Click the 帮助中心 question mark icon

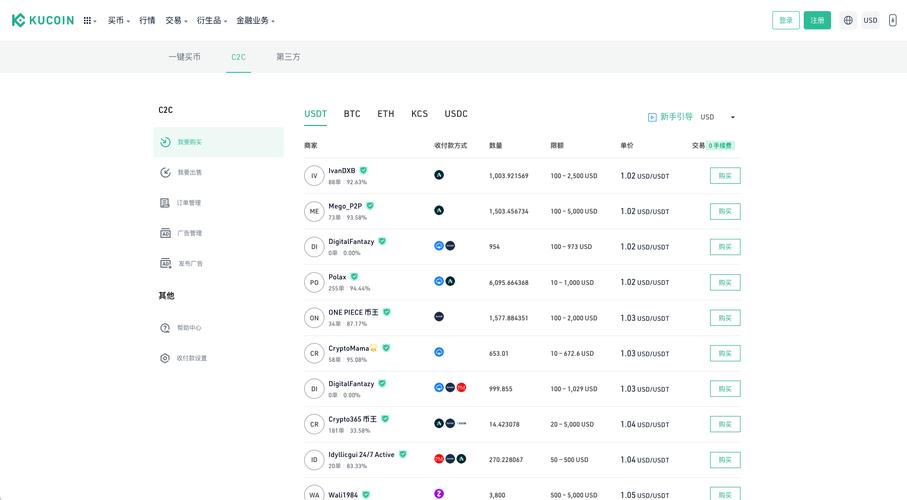click(x=165, y=328)
